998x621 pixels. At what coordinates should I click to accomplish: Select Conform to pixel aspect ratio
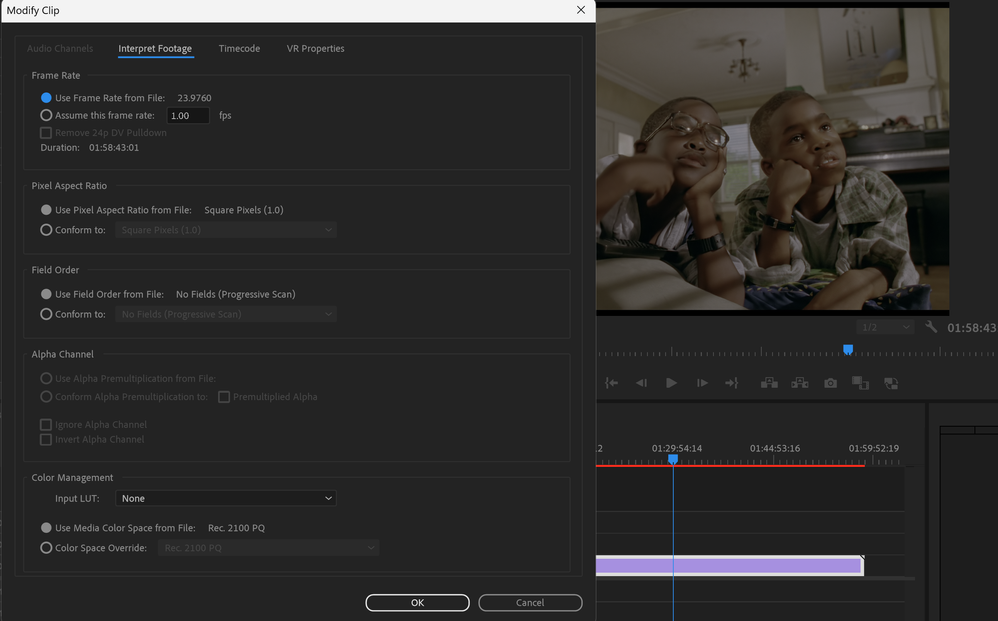[46, 230]
